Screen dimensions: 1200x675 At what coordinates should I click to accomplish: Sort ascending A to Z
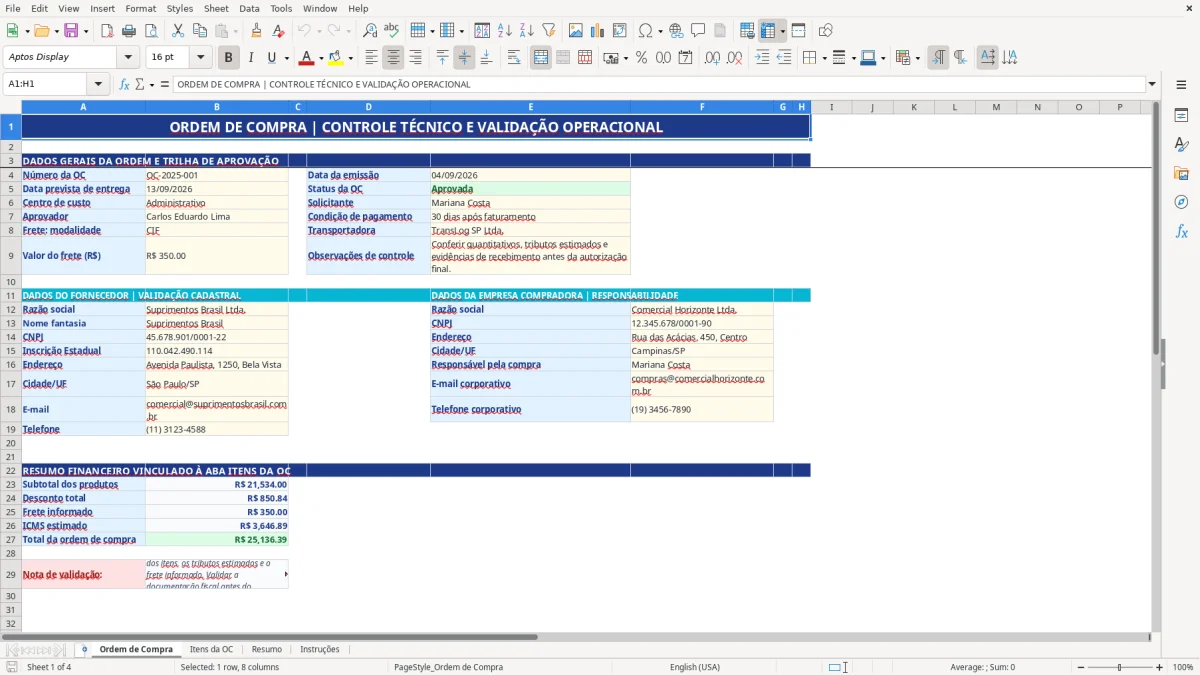click(x=504, y=31)
